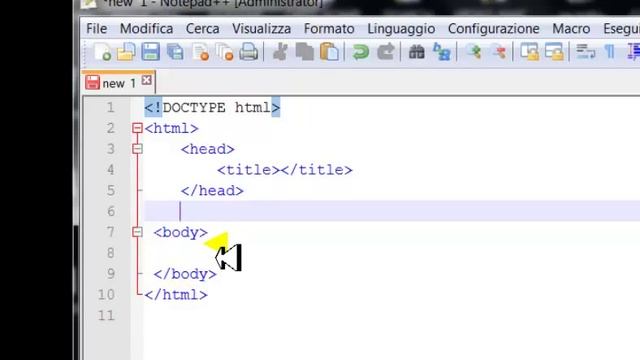Screen dimensions: 640x360
Task: Create a new file with toolbar icon
Action: pyautogui.click(x=102, y=53)
